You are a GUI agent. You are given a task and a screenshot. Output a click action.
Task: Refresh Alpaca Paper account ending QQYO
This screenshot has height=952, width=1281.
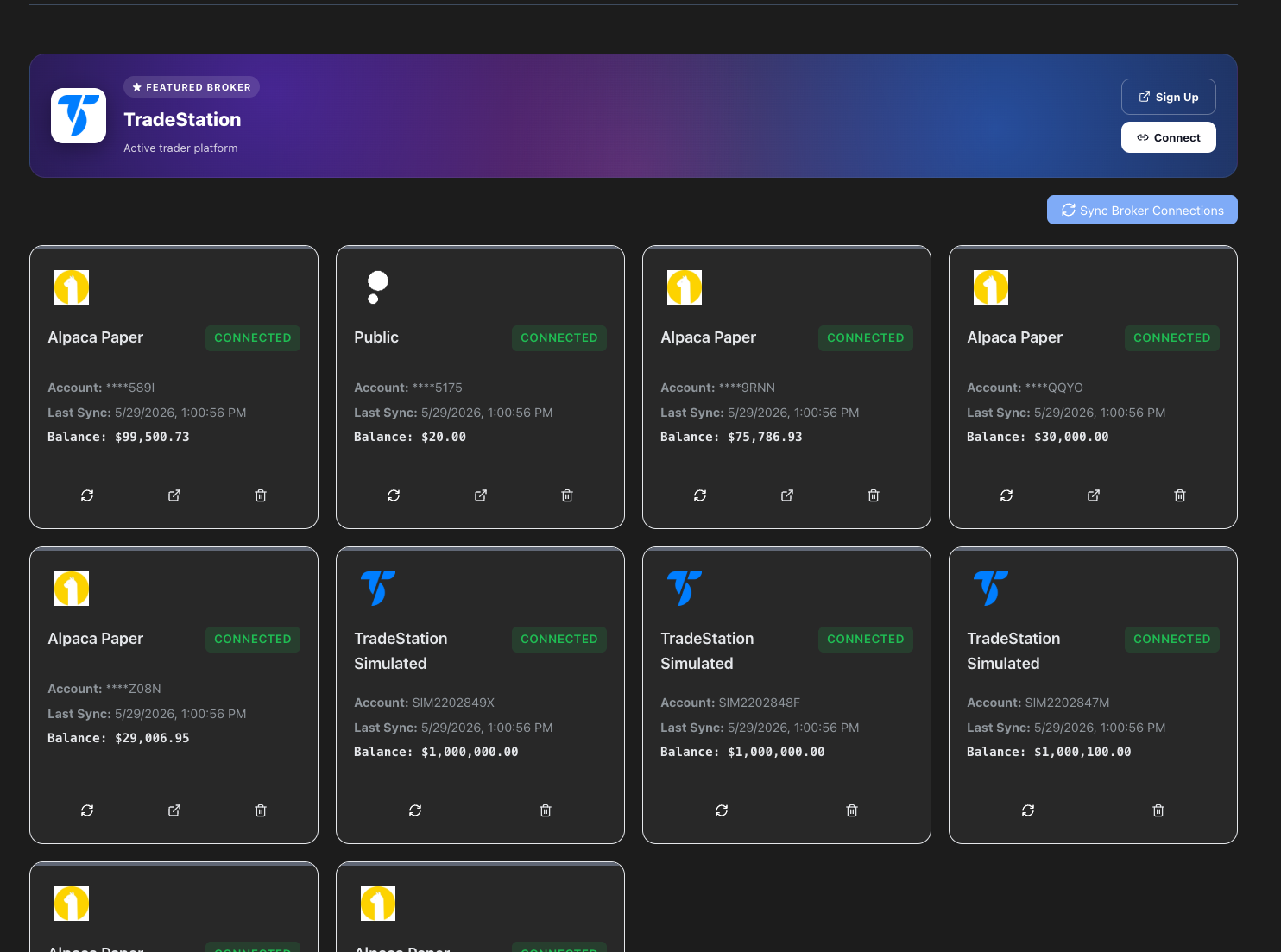pyautogui.click(x=1006, y=495)
